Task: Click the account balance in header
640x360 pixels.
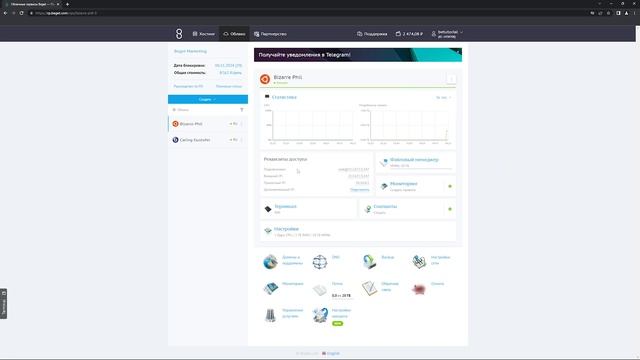Action: (x=409, y=34)
